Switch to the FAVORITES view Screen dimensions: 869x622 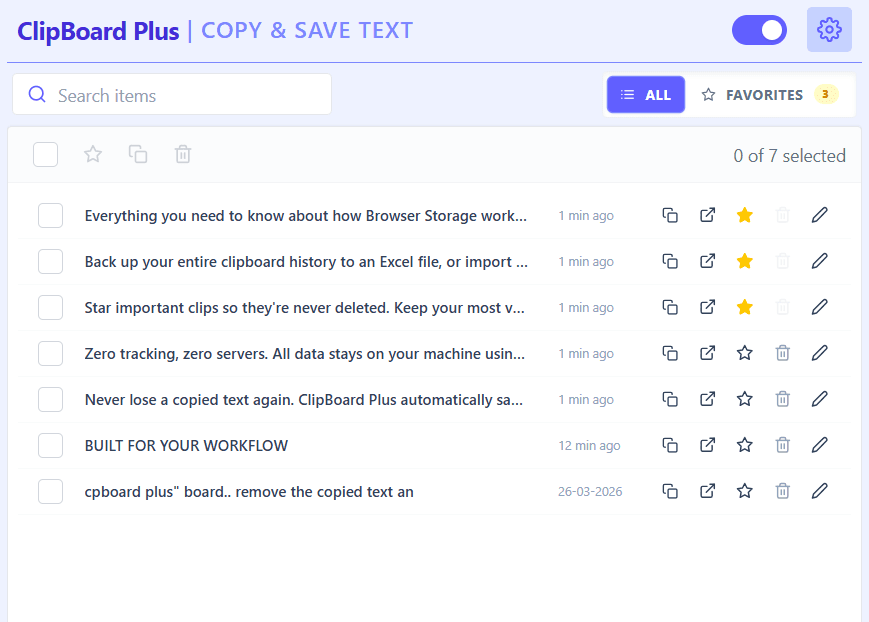tap(763, 94)
